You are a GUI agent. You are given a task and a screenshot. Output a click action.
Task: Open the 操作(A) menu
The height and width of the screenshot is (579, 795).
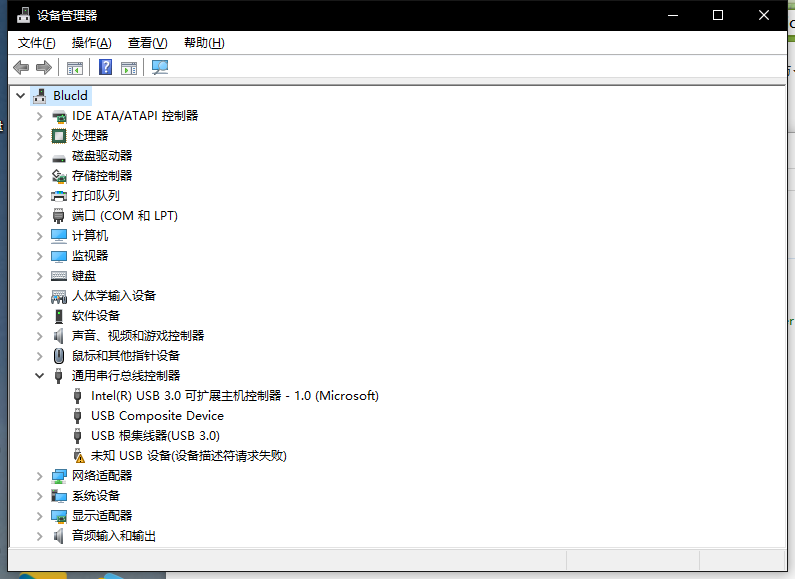click(91, 43)
